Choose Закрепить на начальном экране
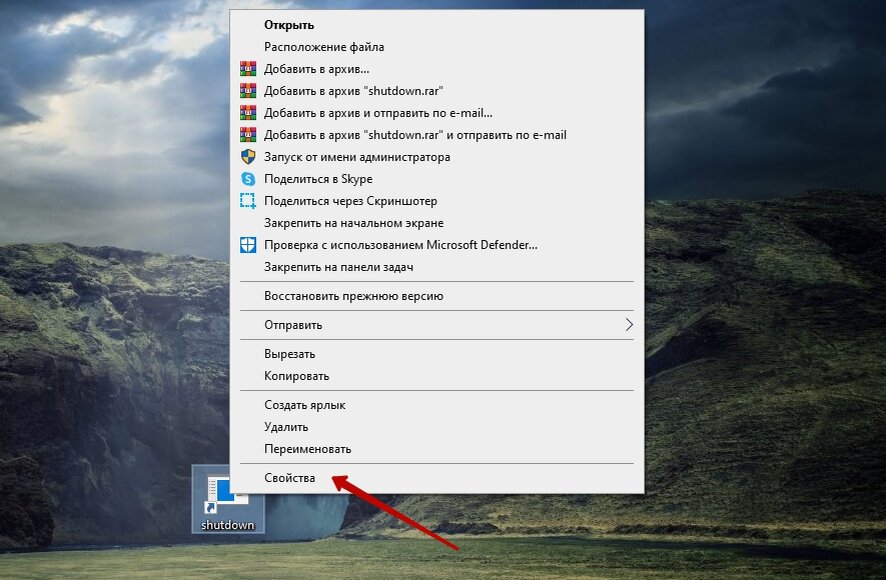Screen dimensions: 886x580 436,223
